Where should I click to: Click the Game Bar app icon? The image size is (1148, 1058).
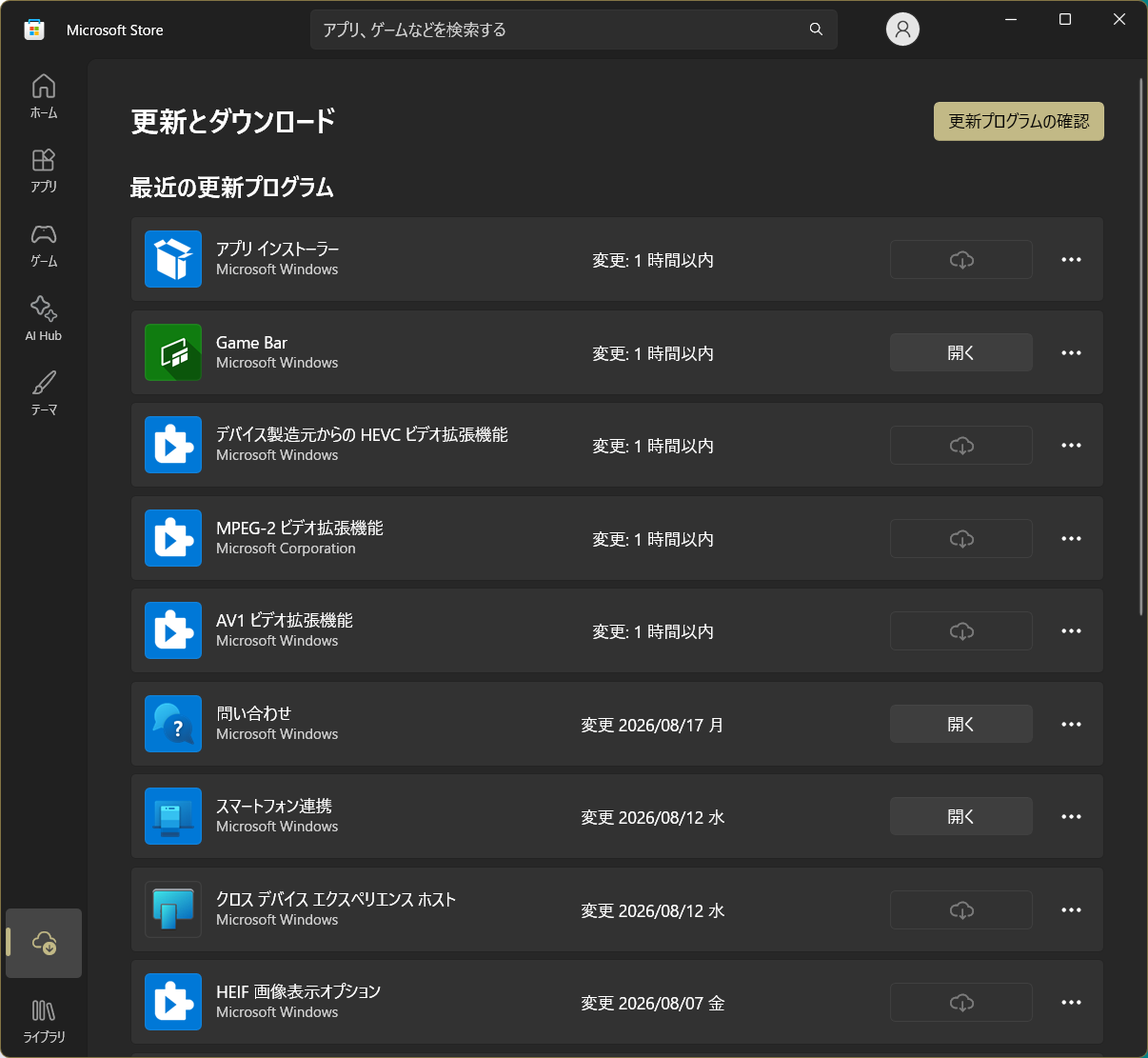[x=173, y=352]
